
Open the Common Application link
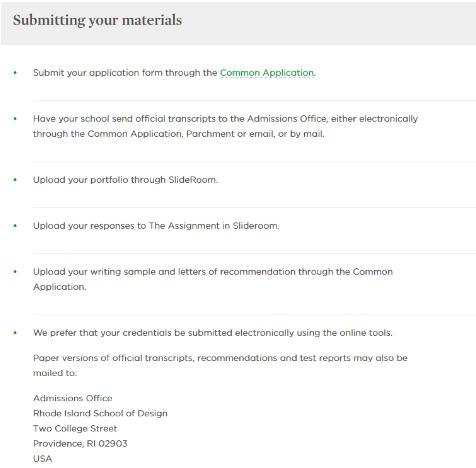click(x=267, y=73)
